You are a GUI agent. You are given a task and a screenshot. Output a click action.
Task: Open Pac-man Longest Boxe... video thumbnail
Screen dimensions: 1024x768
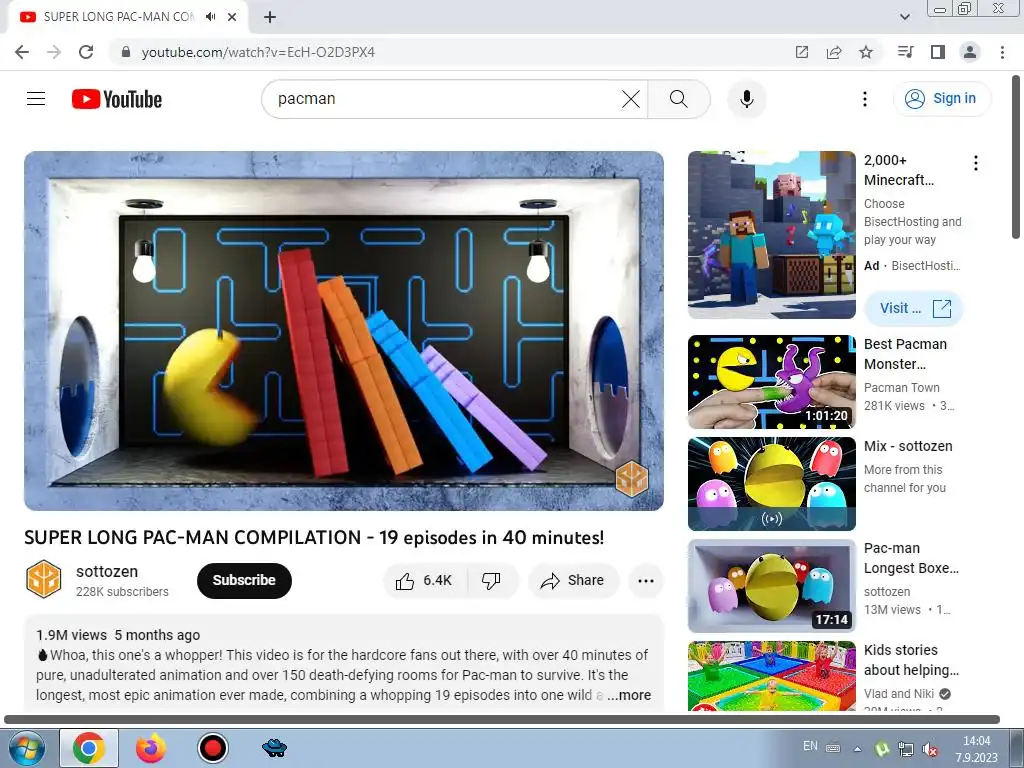[x=771, y=586]
